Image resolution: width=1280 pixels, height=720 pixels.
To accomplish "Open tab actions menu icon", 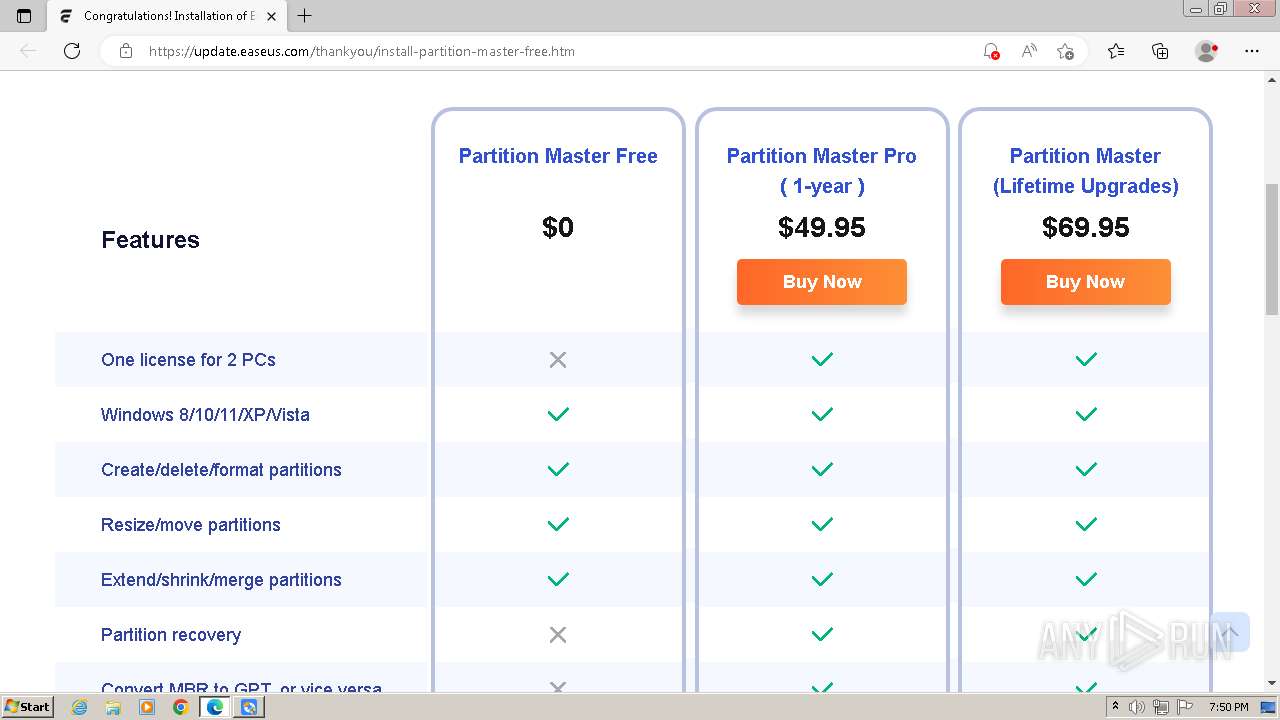I will pos(24,16).
